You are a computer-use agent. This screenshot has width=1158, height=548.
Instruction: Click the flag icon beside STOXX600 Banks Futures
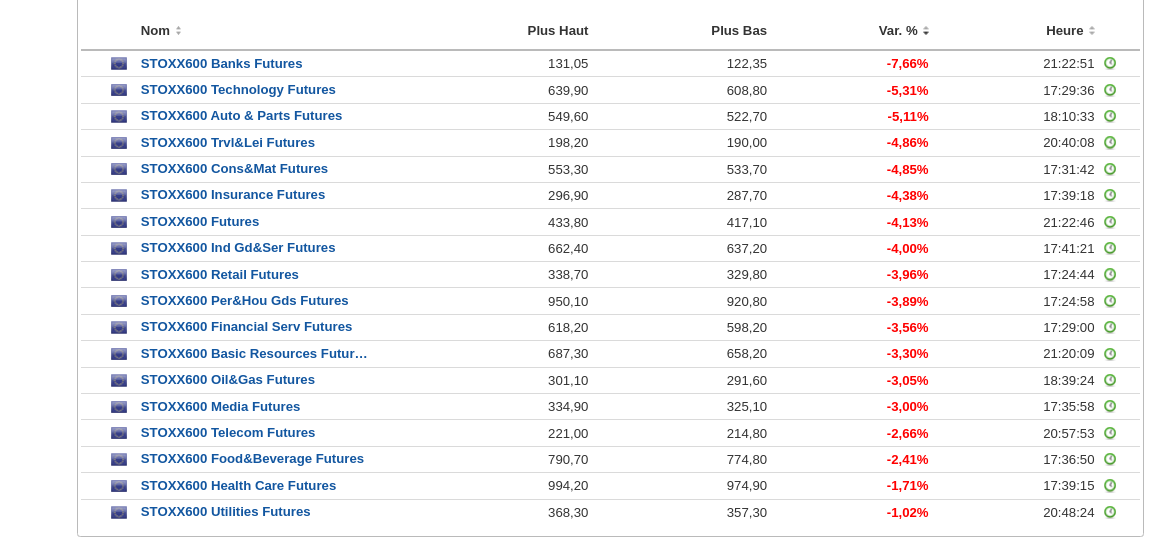[x=119, y=64]
